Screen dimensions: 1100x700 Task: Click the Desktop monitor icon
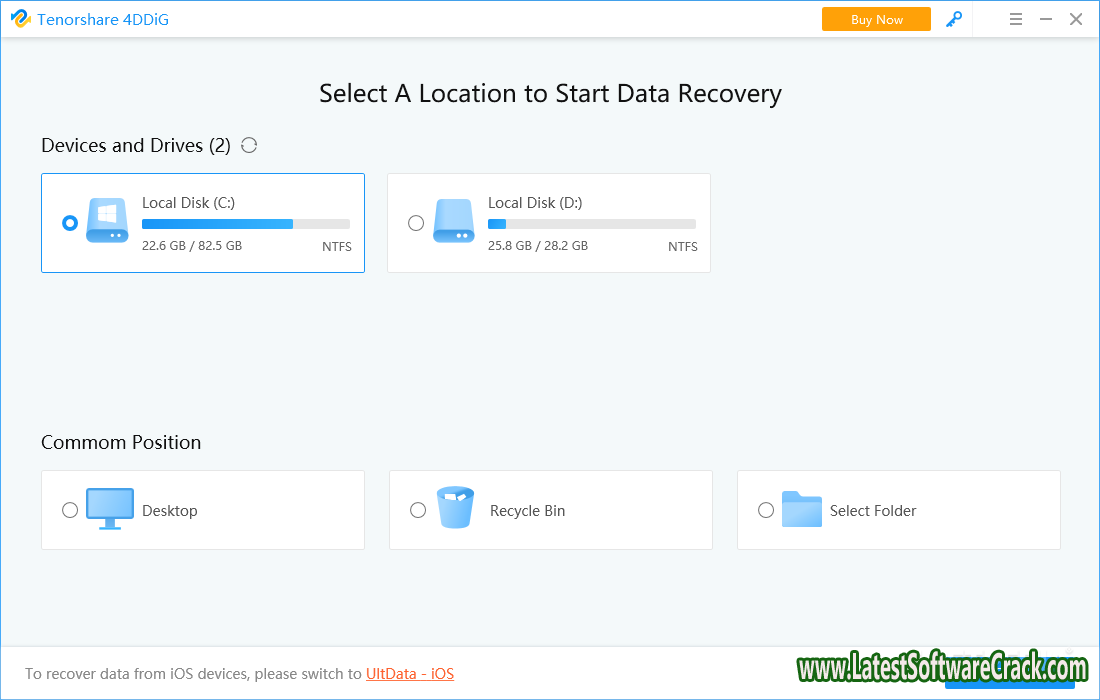pyautogui.click(x=109, y=509)
